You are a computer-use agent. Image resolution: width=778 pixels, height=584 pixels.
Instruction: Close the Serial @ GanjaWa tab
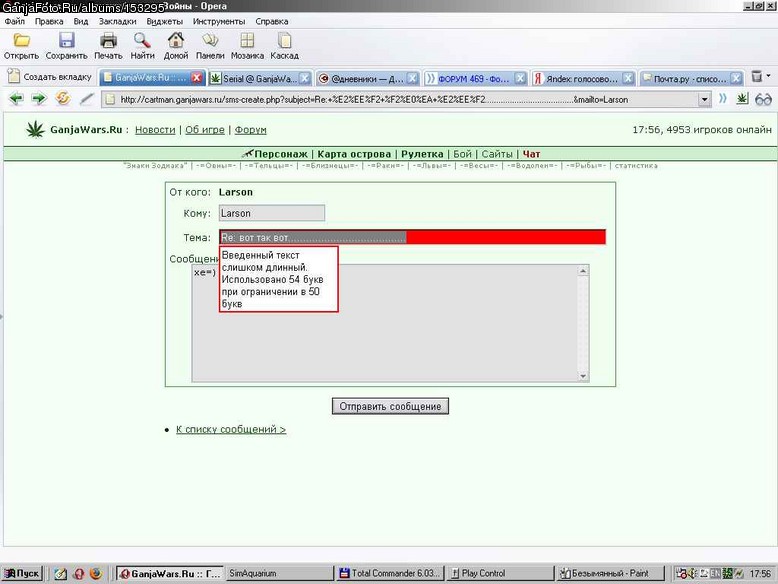[305, 78]
